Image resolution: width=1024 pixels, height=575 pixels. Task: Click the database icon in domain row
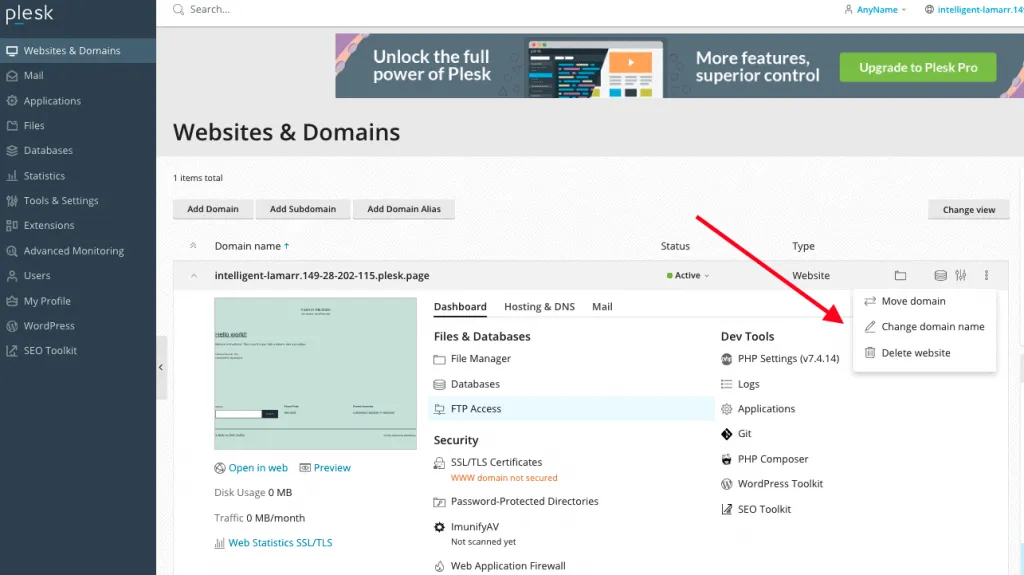pyautogui.click(x=940, y=276)
